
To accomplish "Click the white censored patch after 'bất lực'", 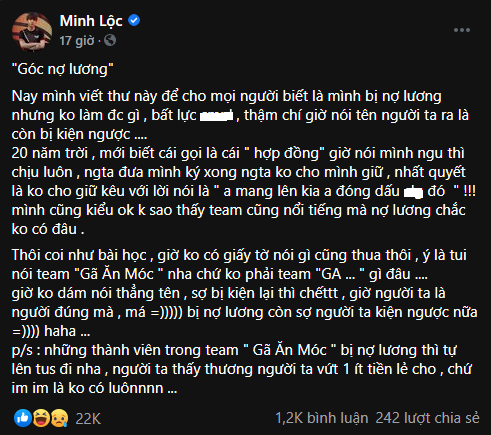I will [x=216, y=116].
